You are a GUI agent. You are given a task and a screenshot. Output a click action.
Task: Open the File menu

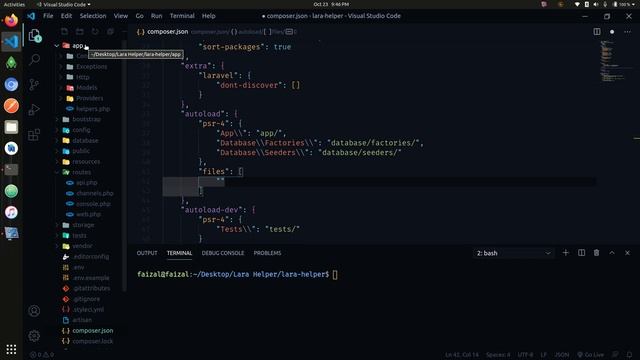click(48, 16)
